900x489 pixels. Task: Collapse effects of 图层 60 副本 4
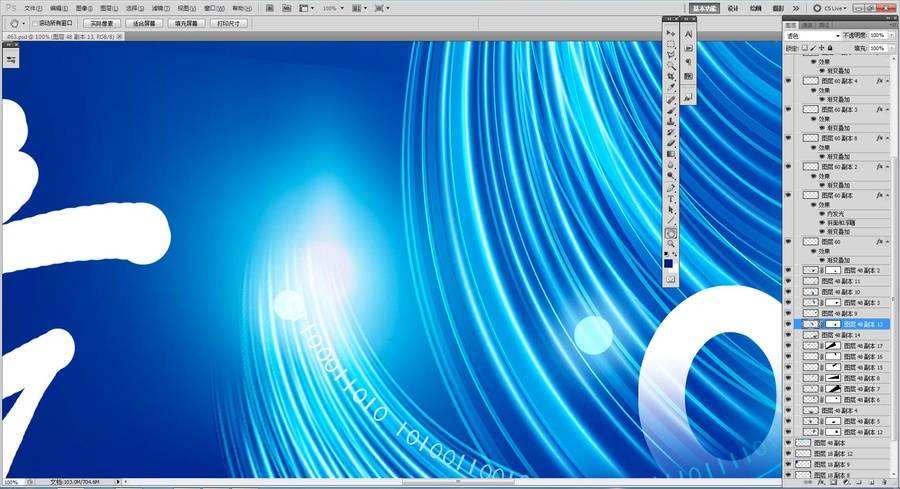(x=888, y=81)
